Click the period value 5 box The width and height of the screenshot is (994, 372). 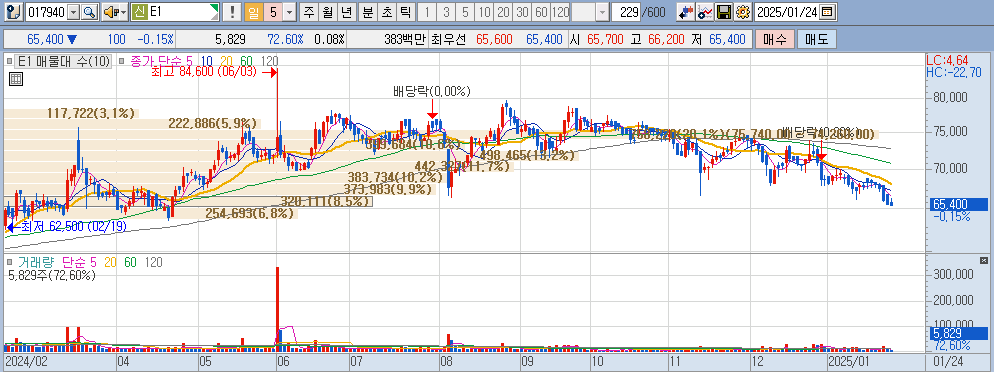(x=273, y=12)
